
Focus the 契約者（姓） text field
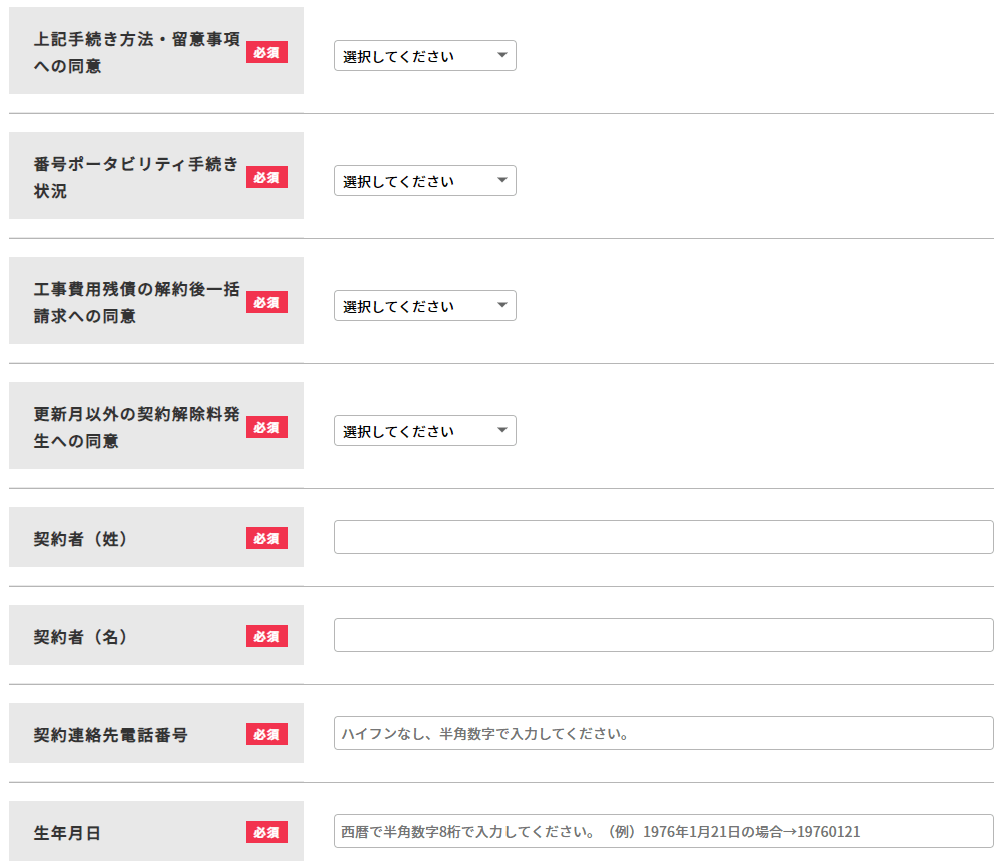(x=663, y=537)
